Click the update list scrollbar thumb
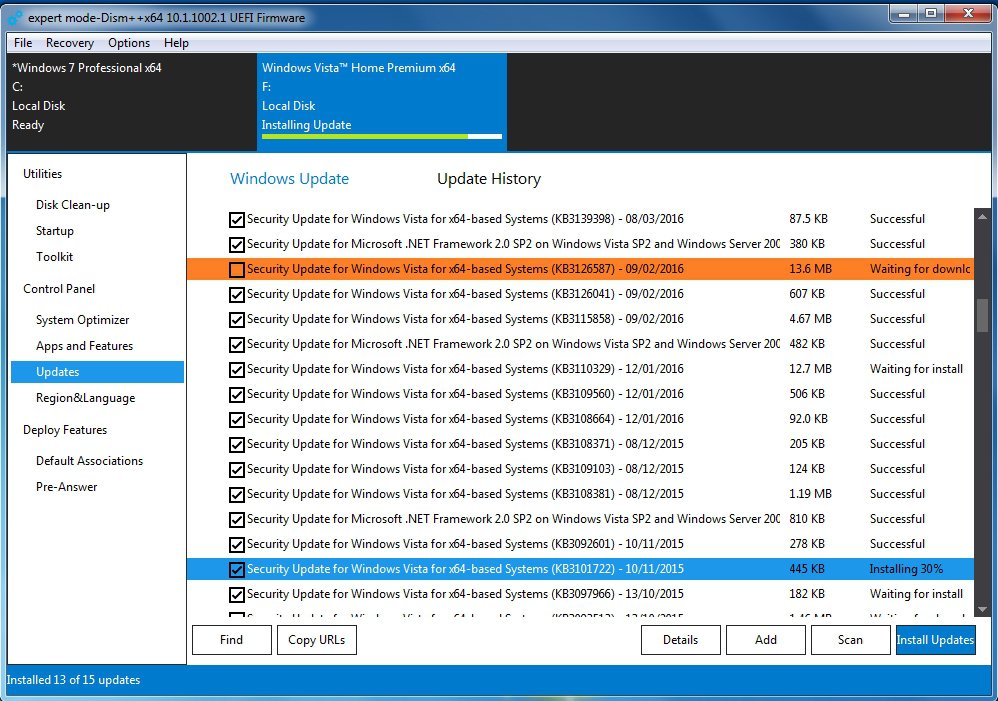The image size is (998, 701). [982, 316]
